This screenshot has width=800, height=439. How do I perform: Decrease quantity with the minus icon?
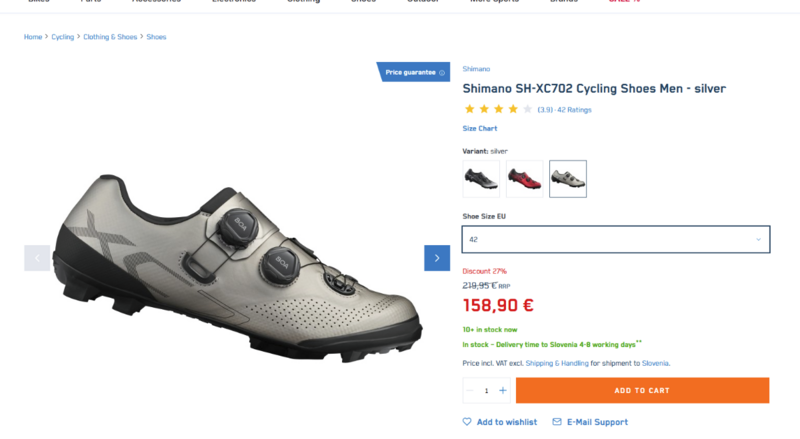471,390
